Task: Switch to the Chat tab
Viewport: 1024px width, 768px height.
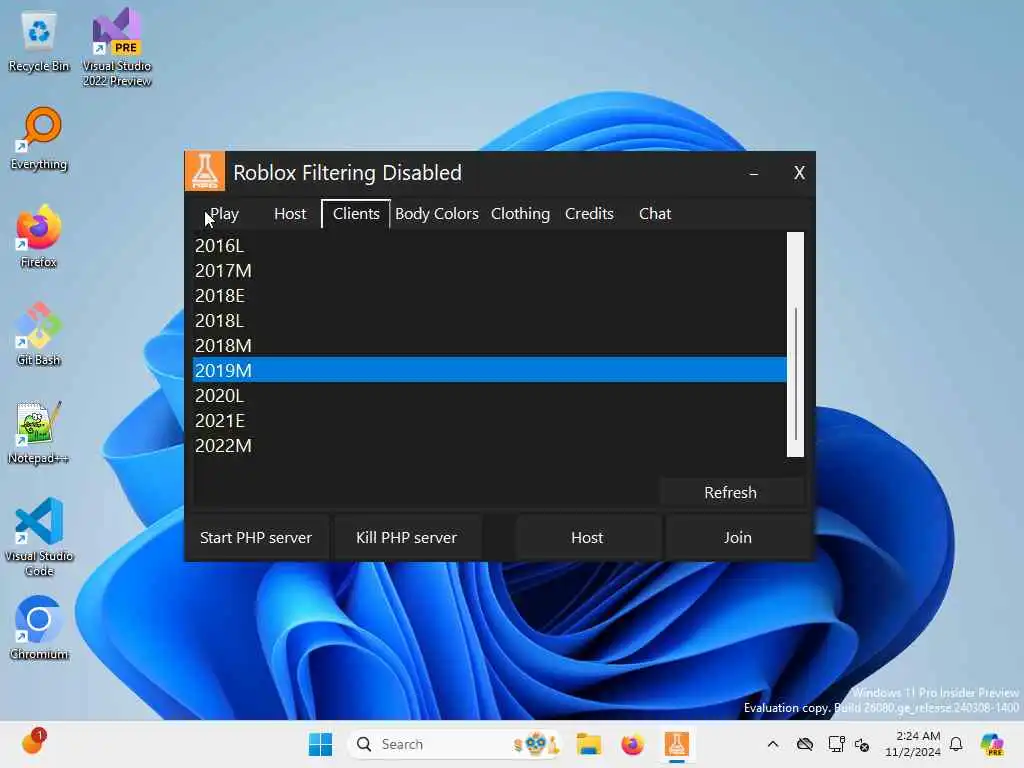Action: pyautogui.click(x=655, y=214)
